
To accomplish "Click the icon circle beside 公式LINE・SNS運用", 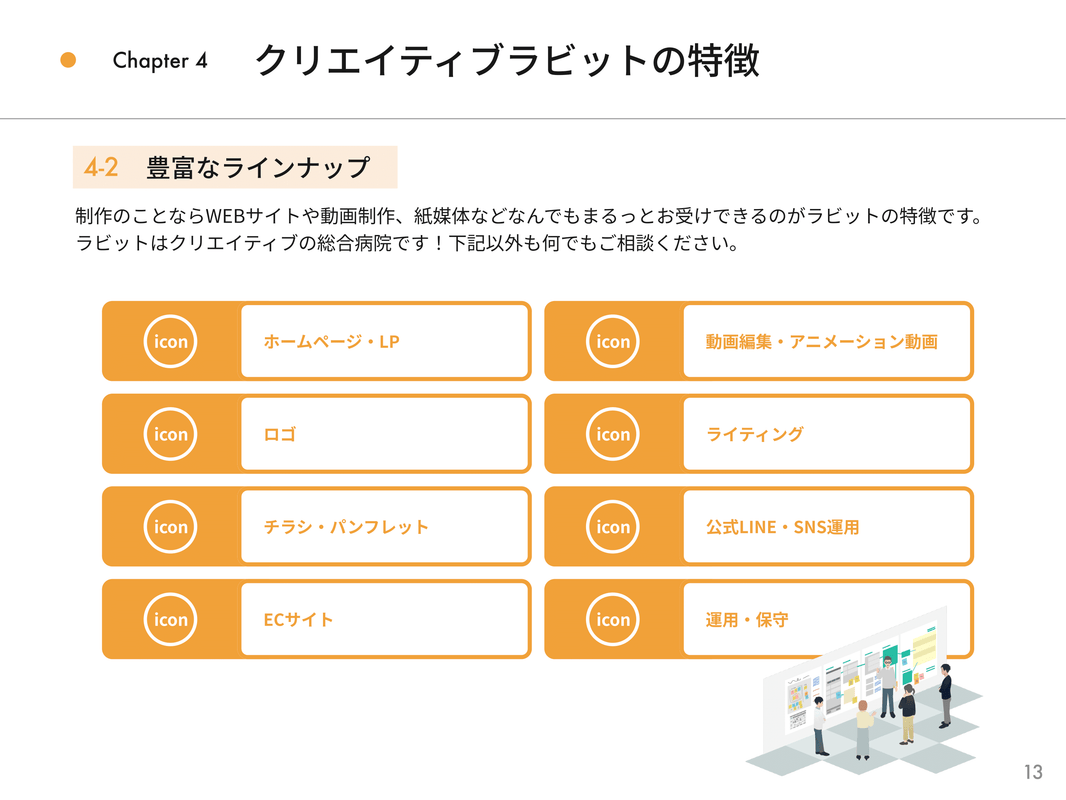I will [613, 527].
